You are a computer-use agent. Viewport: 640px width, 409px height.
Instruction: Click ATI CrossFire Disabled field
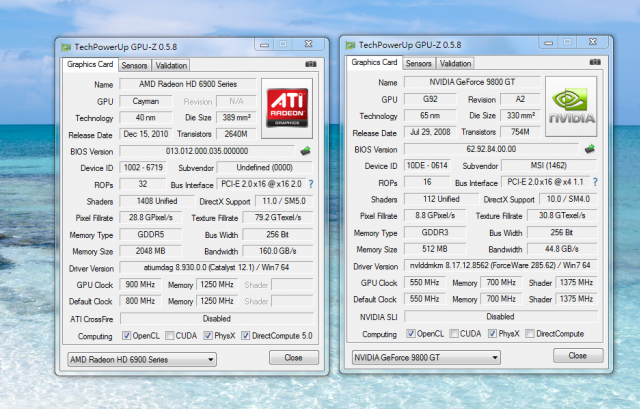(x=217, y=318)
